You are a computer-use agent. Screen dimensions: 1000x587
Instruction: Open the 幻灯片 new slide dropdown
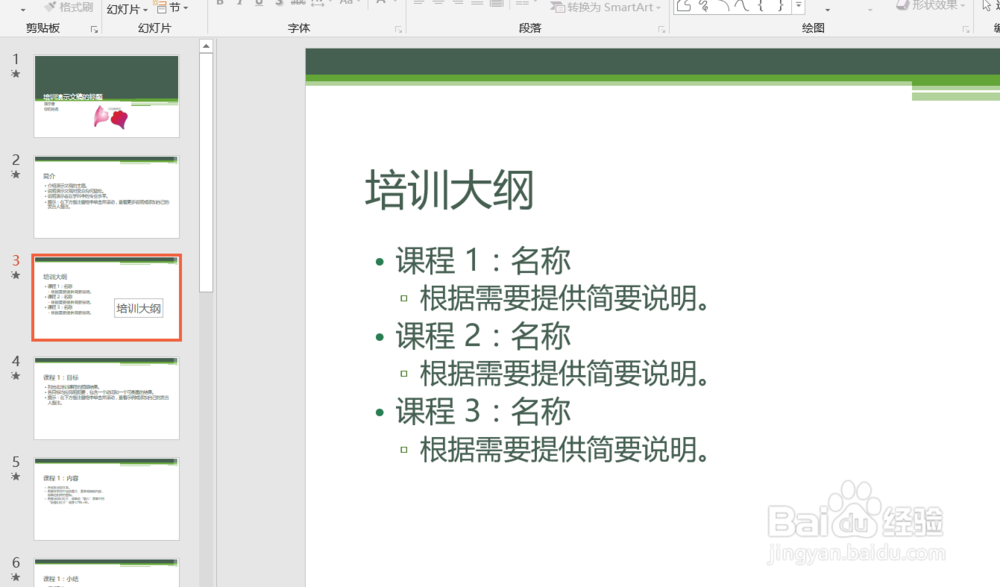[x=127, y=9]
